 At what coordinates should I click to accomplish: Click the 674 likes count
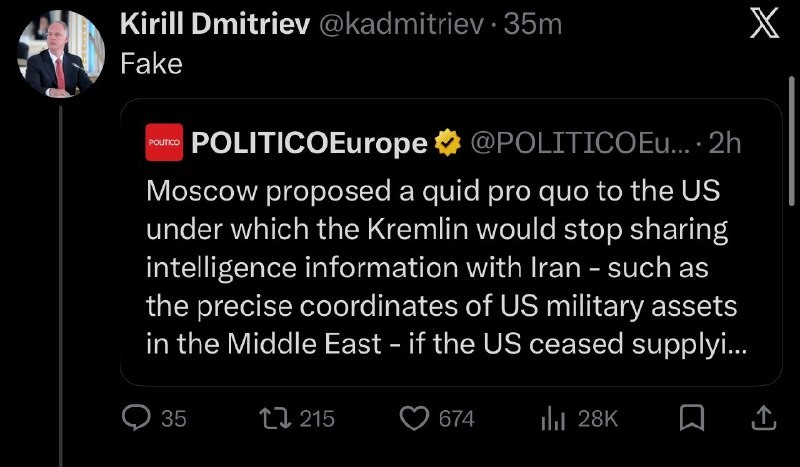point(456,418)
